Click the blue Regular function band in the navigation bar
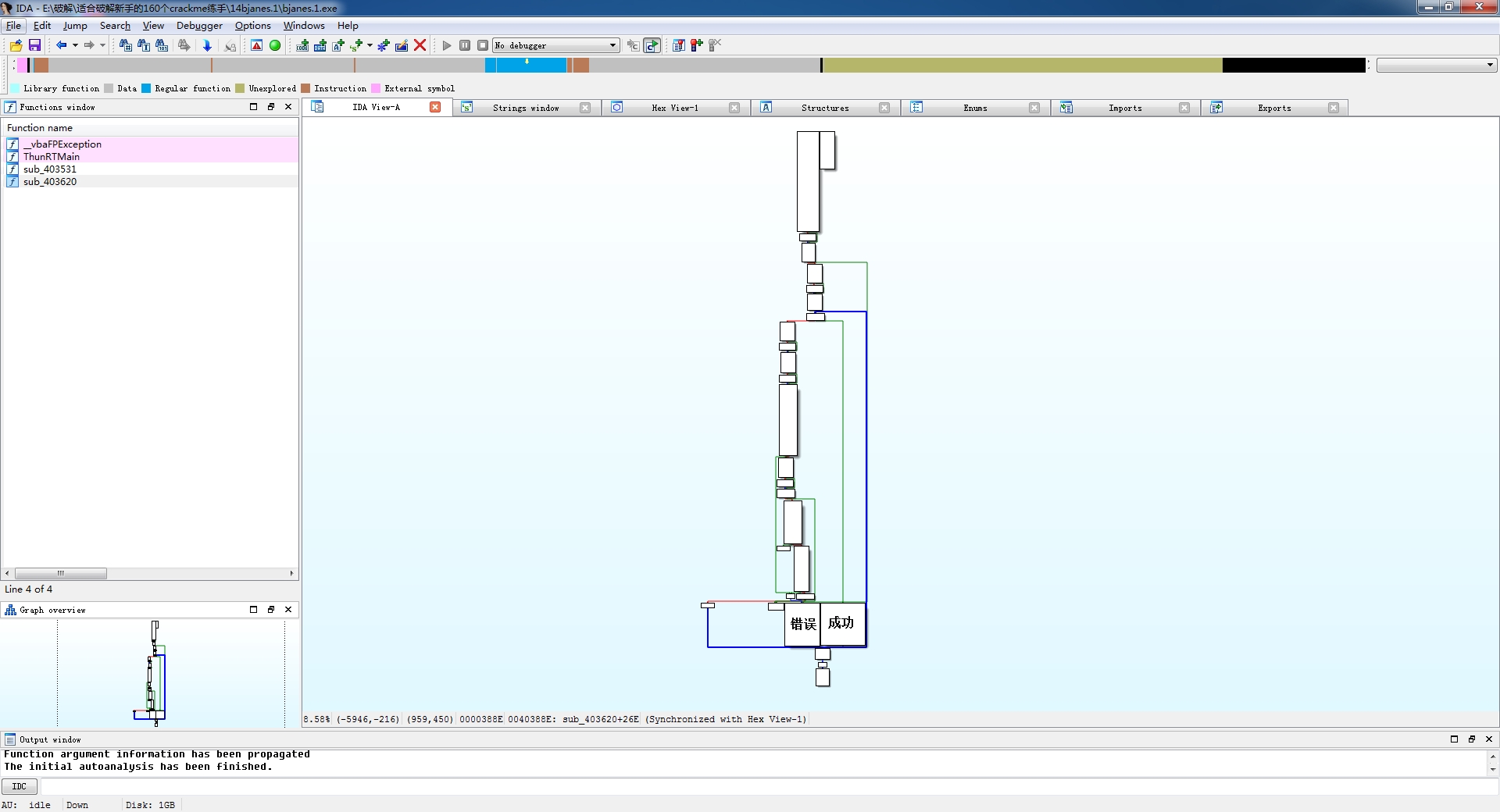 pos(530,66)
